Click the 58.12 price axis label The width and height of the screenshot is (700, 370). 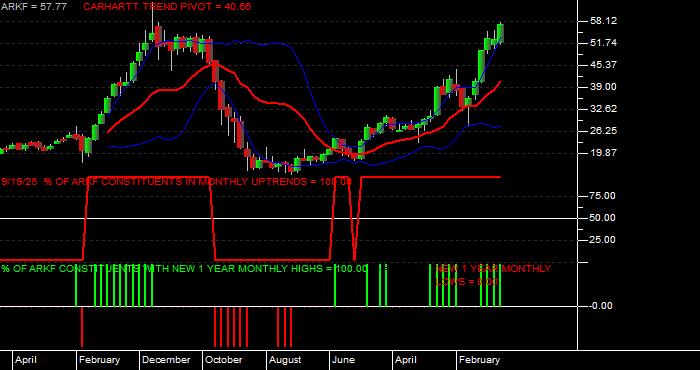[x=603, y=21]
